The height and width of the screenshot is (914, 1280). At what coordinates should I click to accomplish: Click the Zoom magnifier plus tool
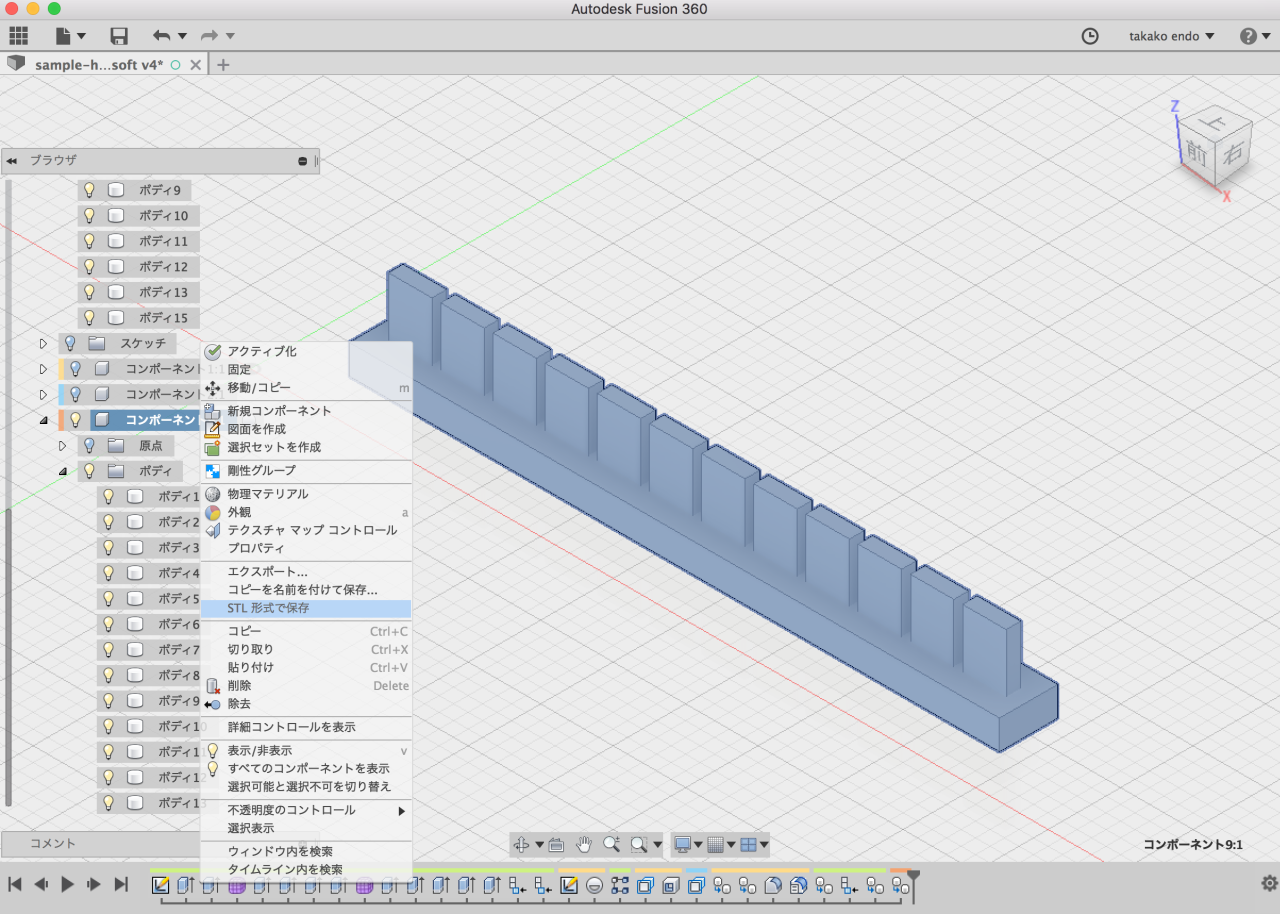tap(611, 845)
